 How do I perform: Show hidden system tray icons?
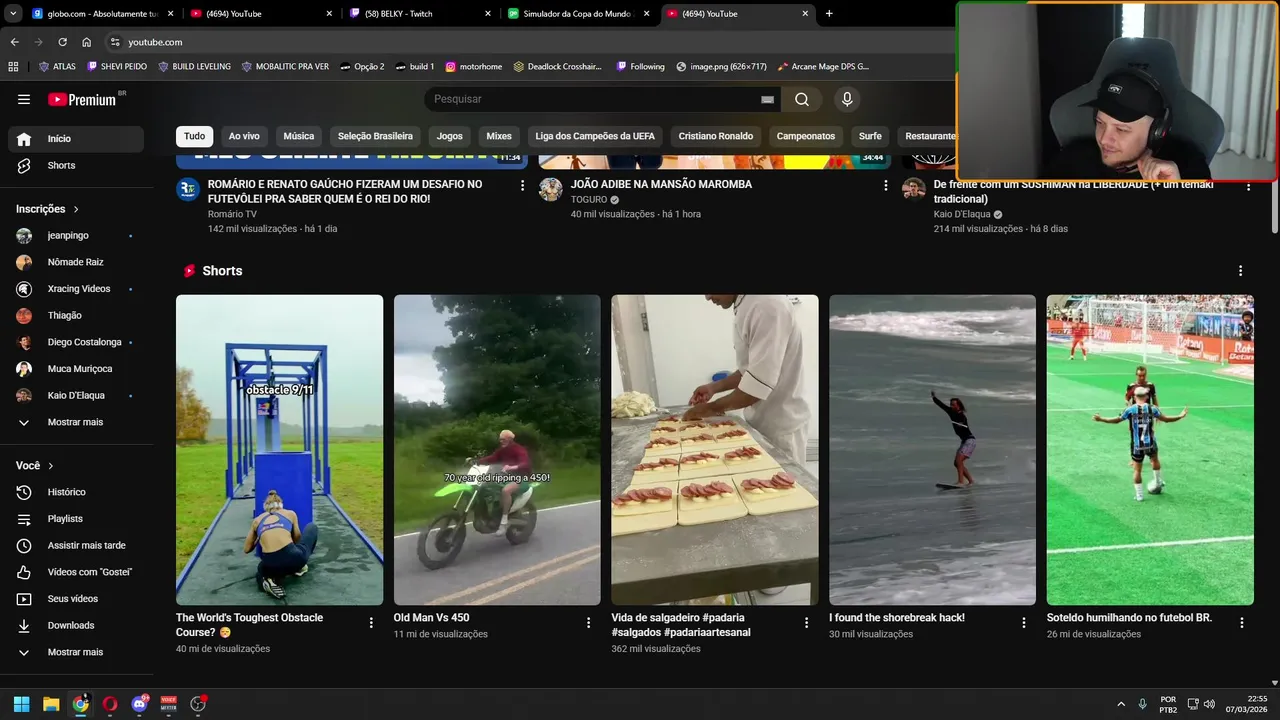(1120, 704)
